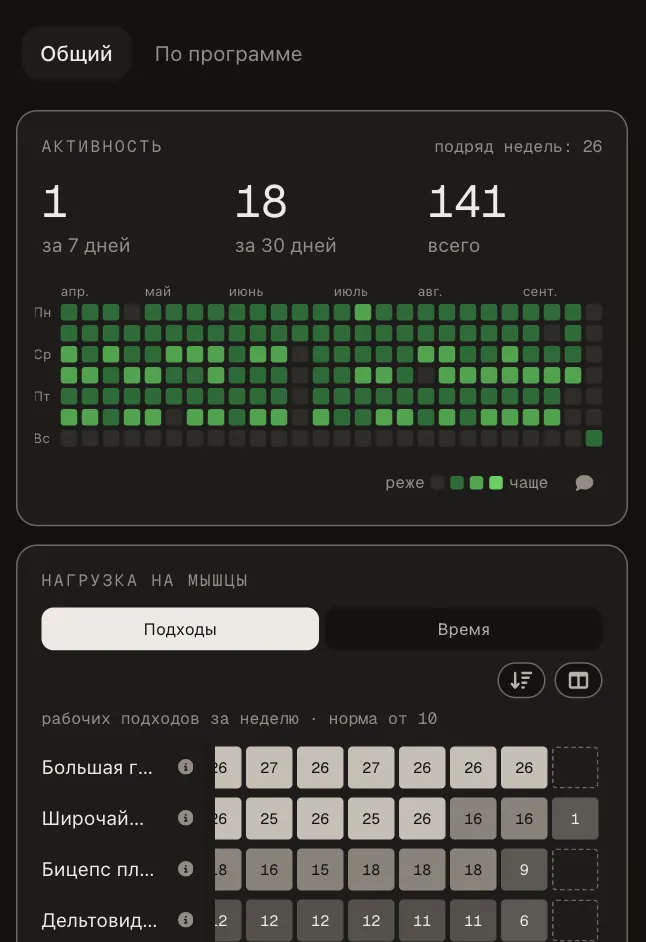Click the сент. month label
The image size is (646, 942).
tap(540, 291)
